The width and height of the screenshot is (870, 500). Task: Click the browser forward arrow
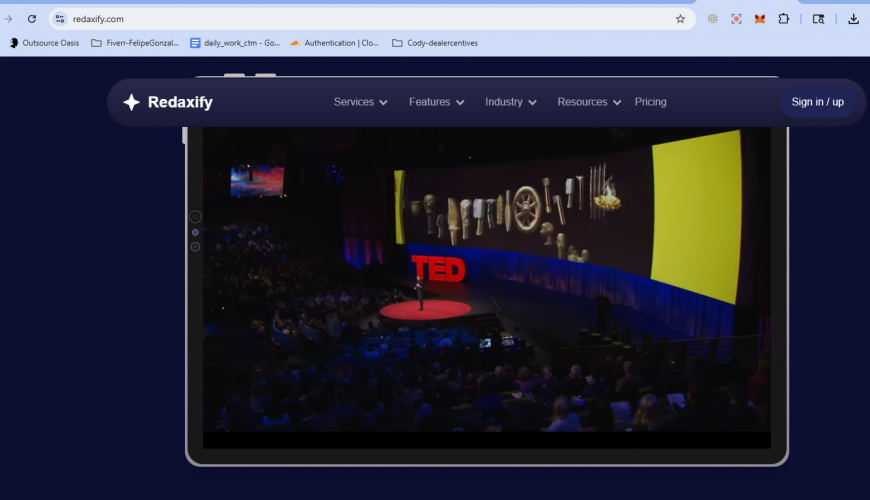point(8,19)
